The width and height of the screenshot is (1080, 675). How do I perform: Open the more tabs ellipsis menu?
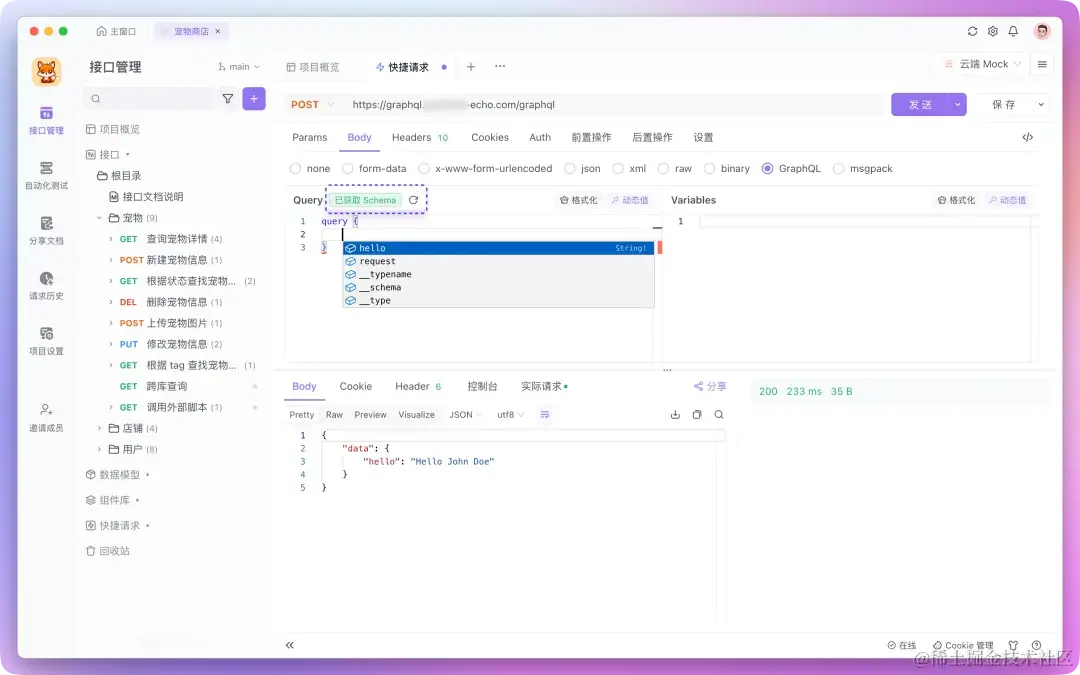point(500,66)
